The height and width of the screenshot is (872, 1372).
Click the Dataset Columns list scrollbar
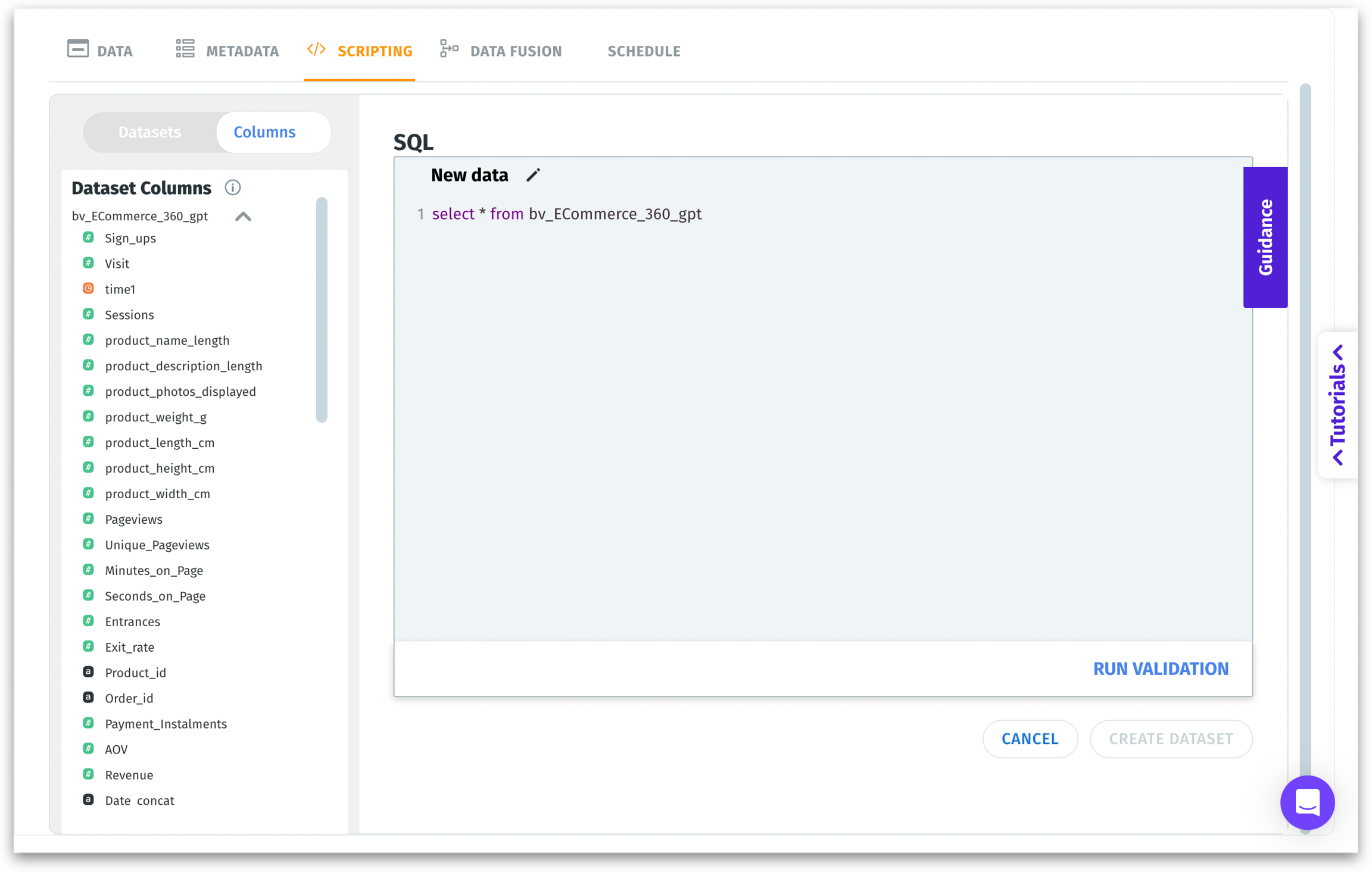tap(322, 310)
